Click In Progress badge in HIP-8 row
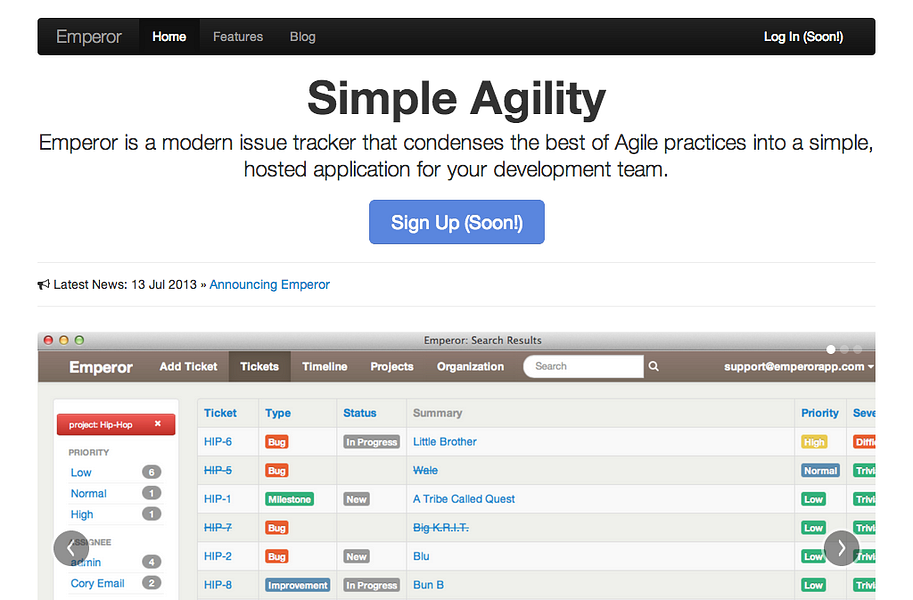913x600 pixels. (x=371, y=585)
